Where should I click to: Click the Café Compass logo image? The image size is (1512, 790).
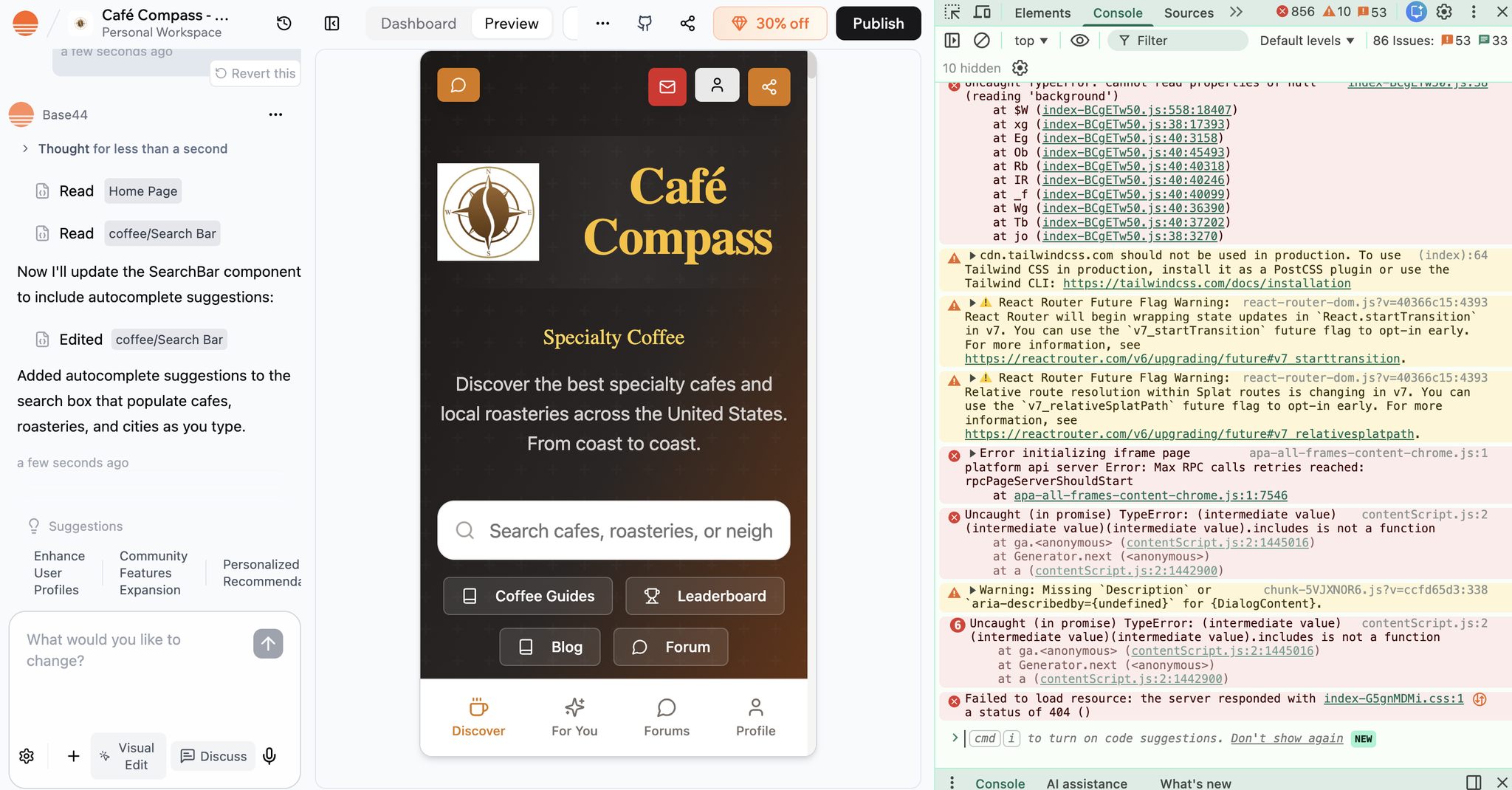[488, 212]
